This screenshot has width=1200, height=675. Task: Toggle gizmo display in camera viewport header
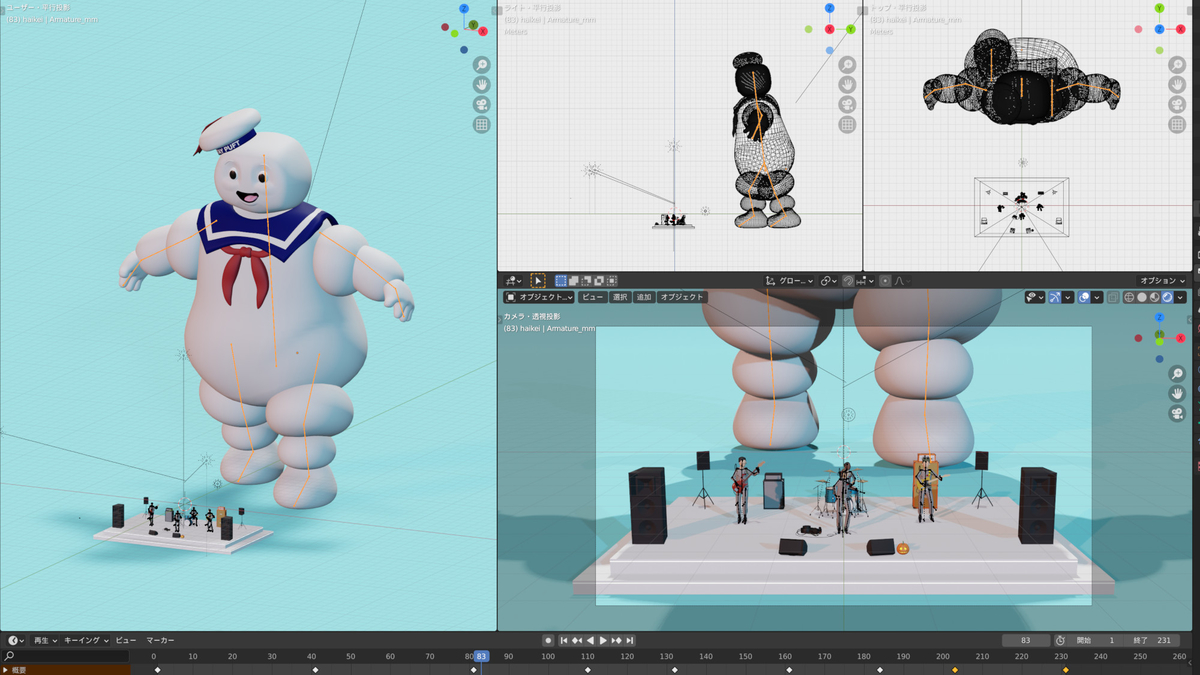tap(1055, 297)
